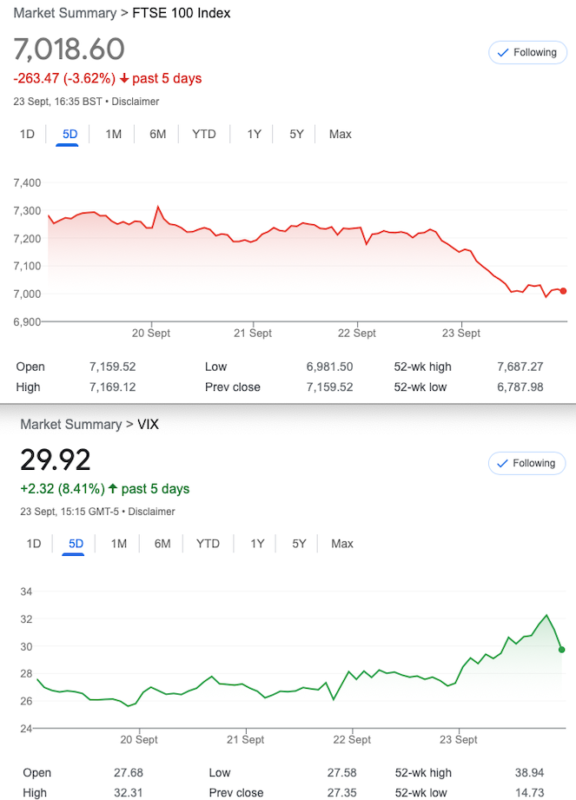Click the VIX price 29.92
The width and height of the screenshot is (576, 800).
(56, 460)
